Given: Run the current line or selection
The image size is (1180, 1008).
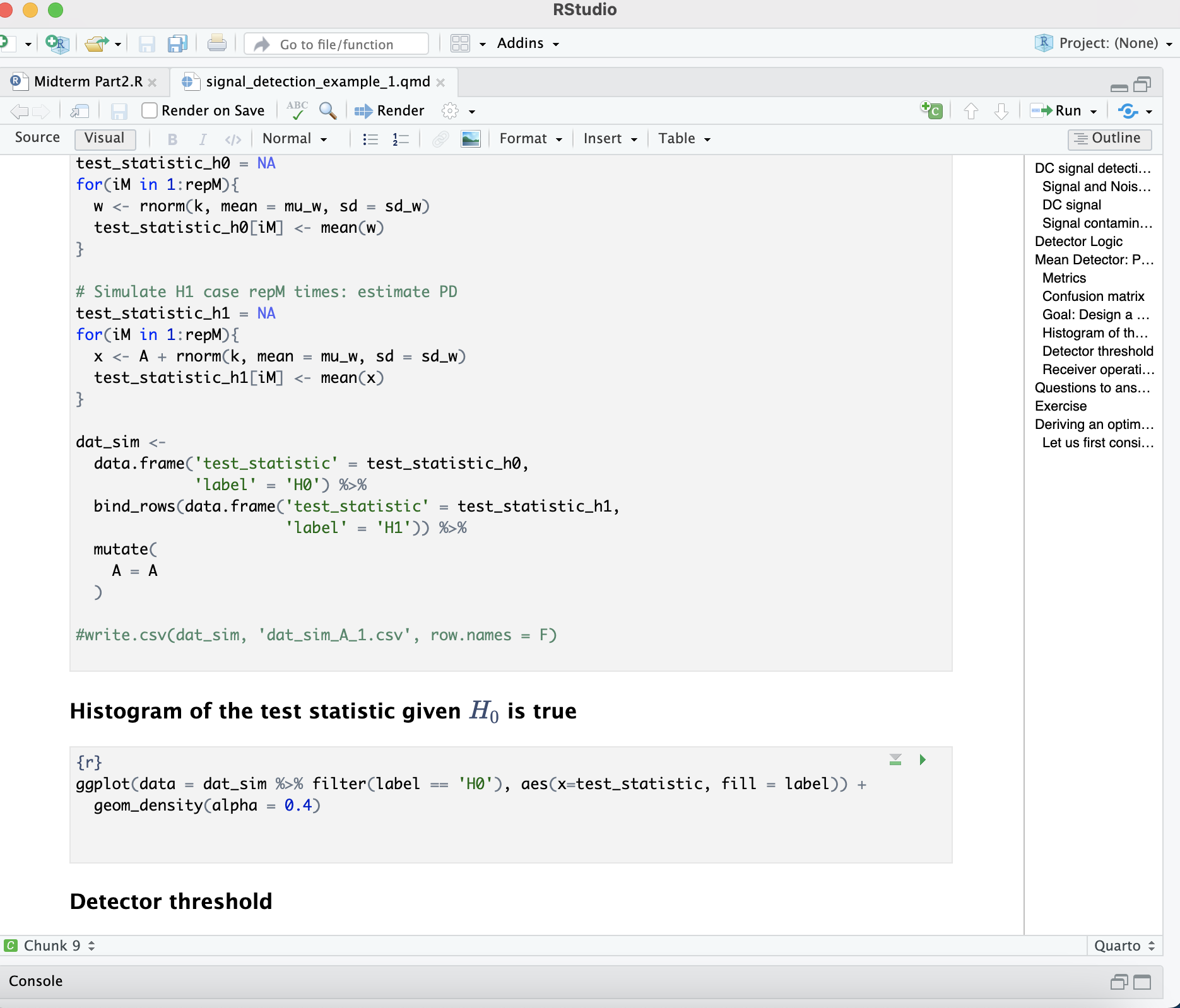Looking at the screenshot, I should point(1056,111).
